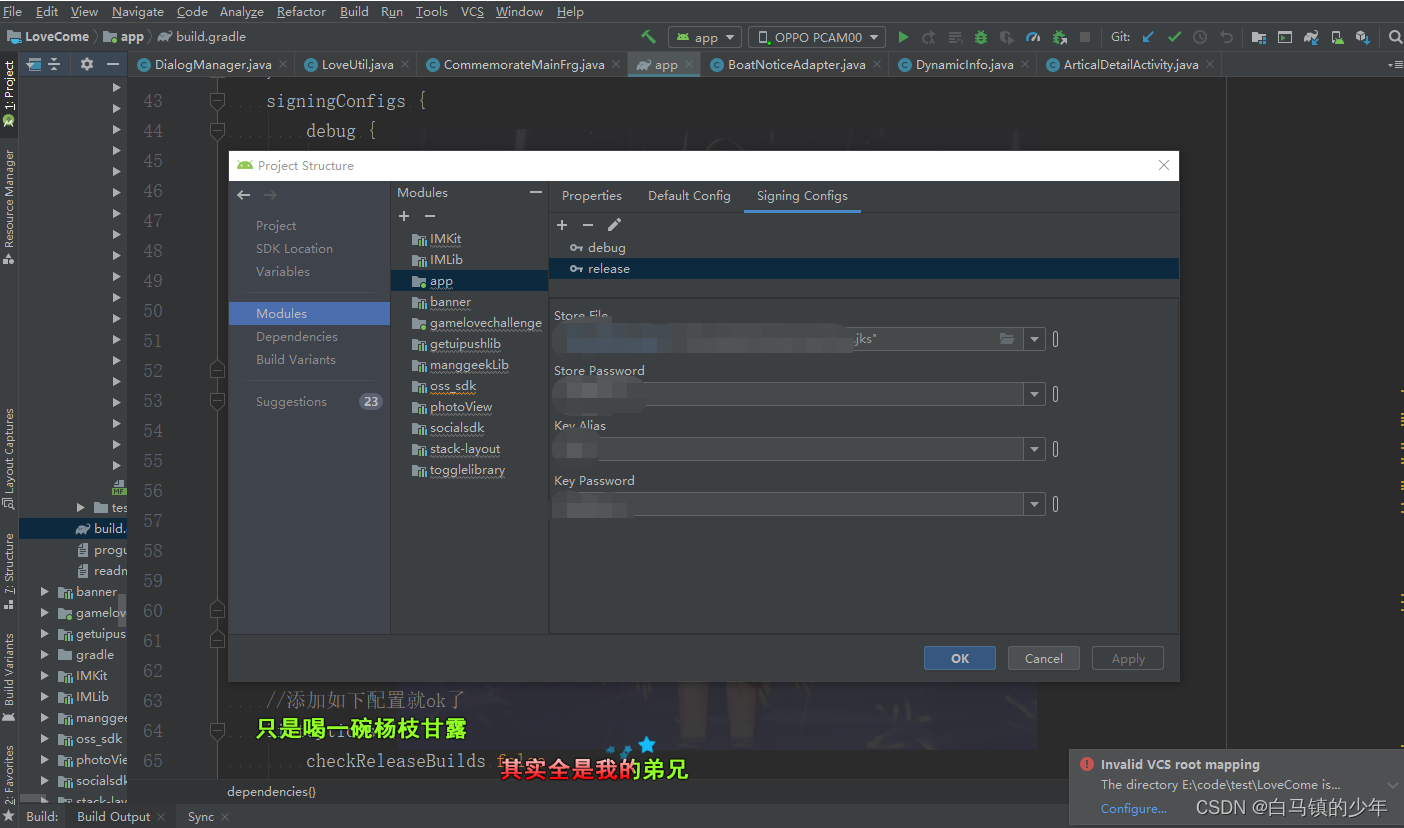
Task: Run the app configuration
Action: click(x=903, y=37)
